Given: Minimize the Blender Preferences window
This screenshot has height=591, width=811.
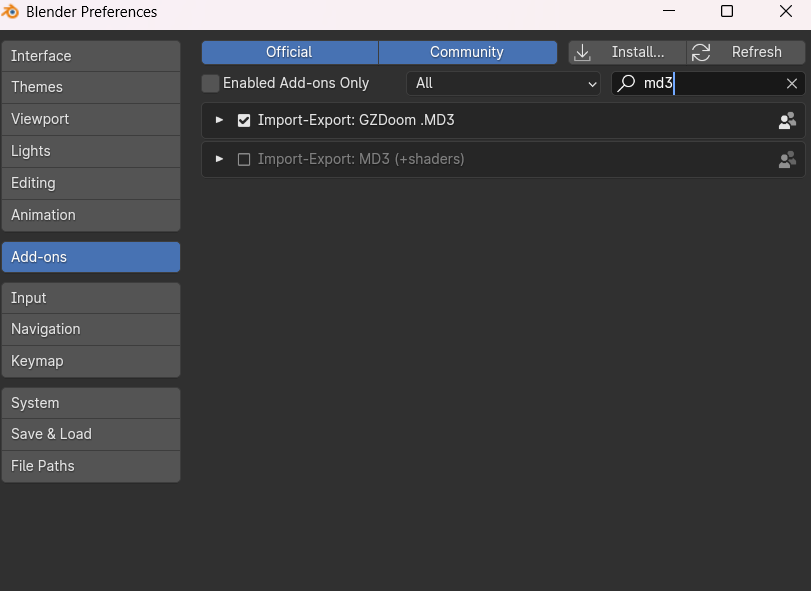Looking at the screenshot, I should tap(669, 11).
